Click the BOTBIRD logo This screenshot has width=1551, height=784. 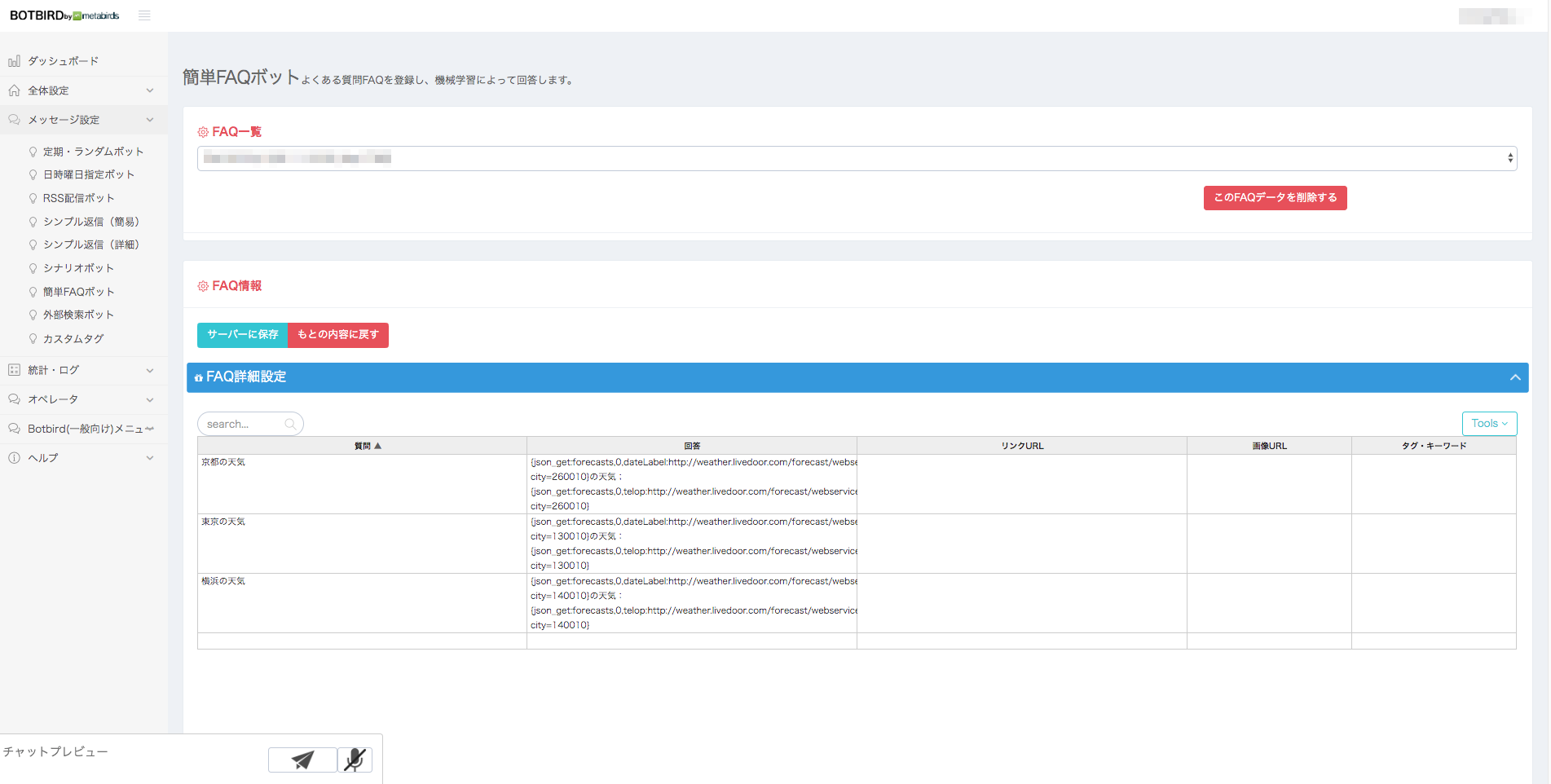[x=64, y=15]
